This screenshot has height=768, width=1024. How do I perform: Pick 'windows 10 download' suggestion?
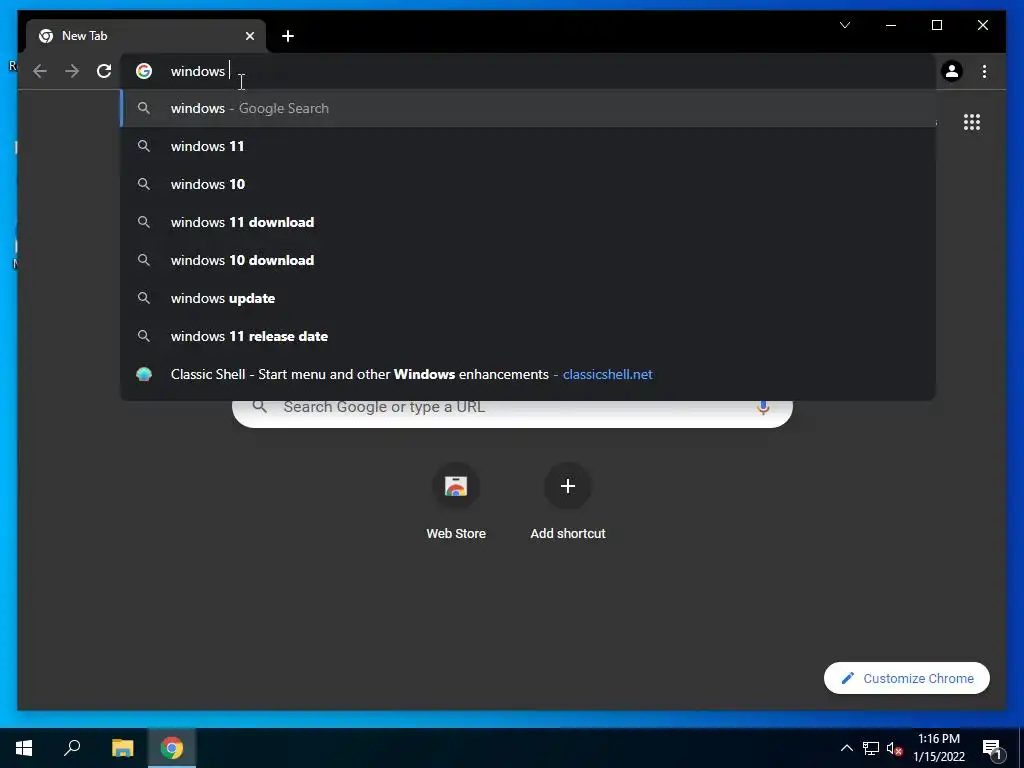tap(528, 260)
